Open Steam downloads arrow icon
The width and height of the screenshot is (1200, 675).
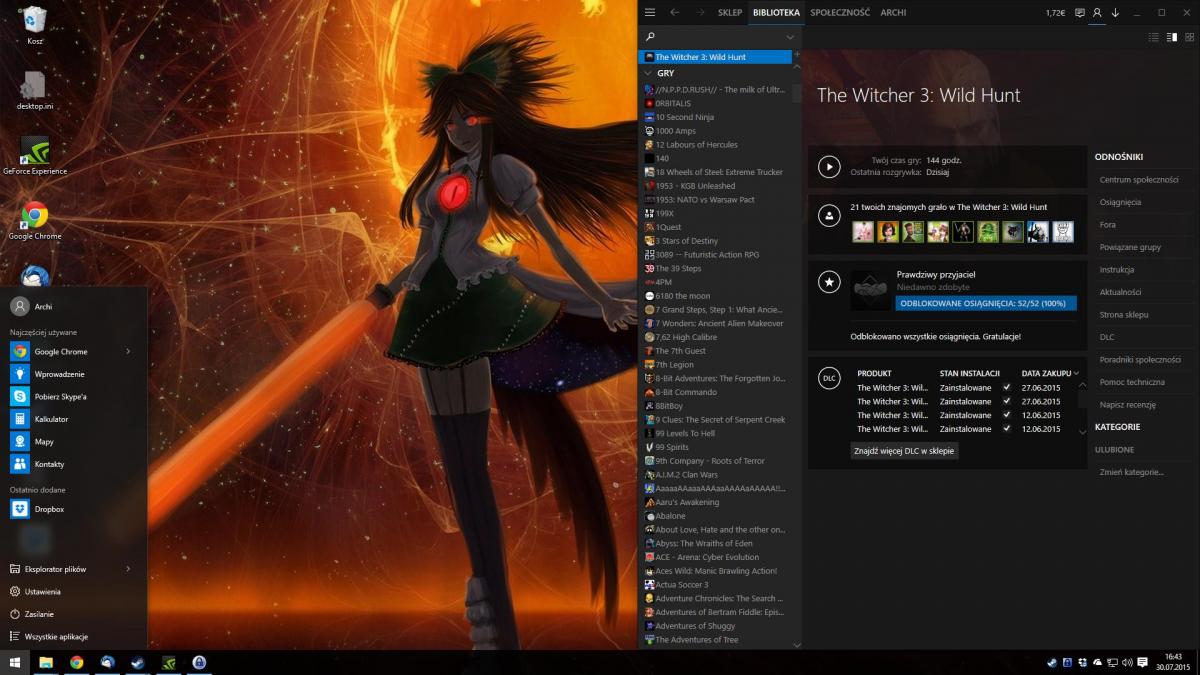pyautogui.click(x=1115, y=12)
